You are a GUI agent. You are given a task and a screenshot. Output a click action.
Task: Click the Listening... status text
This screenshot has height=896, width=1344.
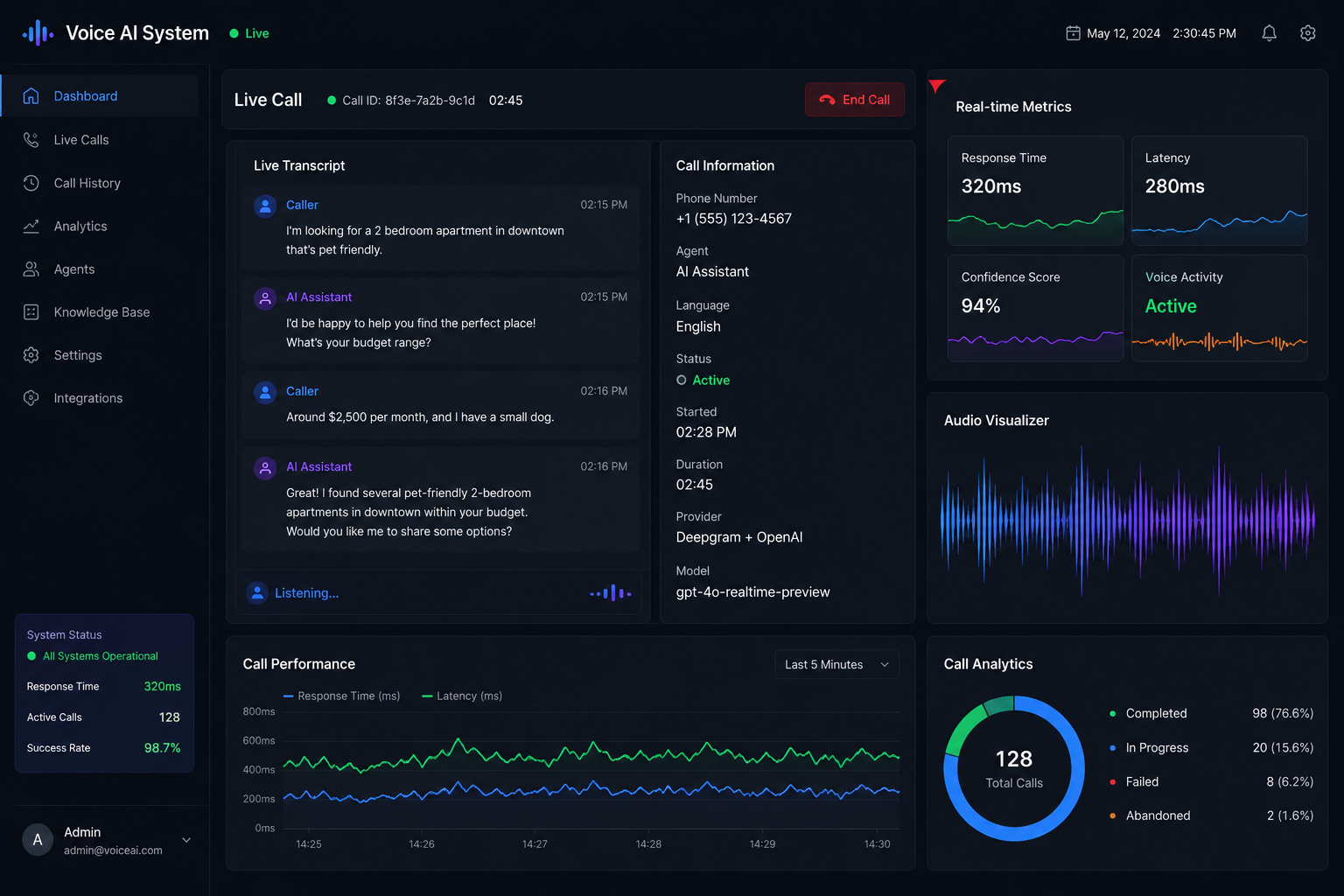pos(307,593)
